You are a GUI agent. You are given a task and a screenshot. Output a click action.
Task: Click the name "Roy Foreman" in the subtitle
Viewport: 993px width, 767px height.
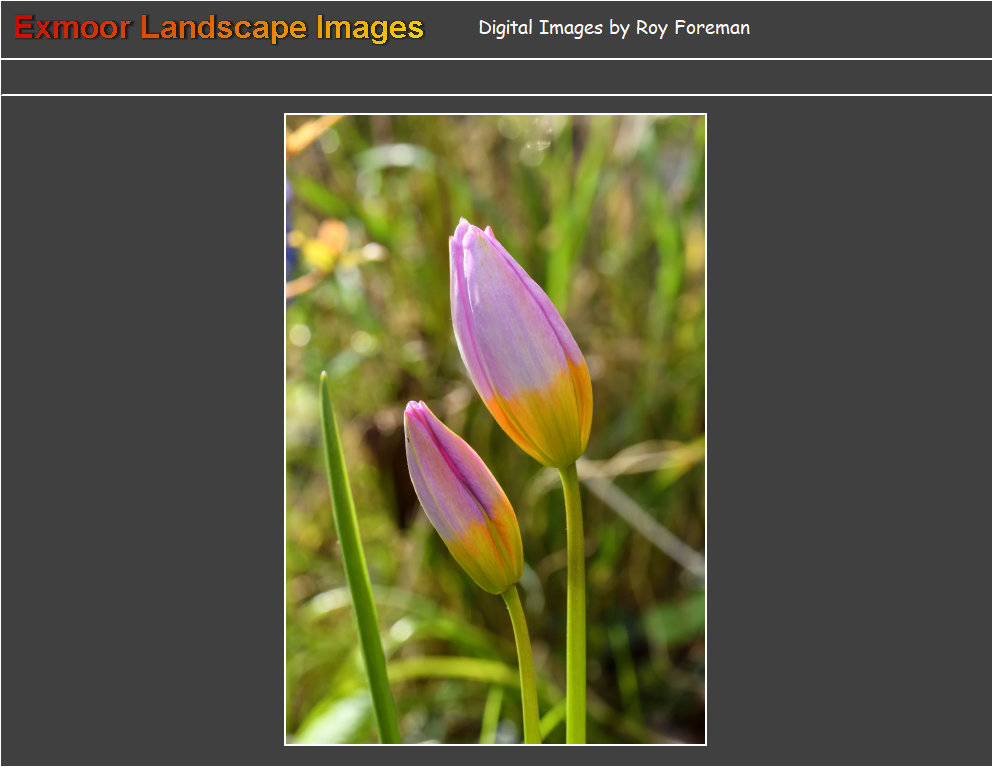click(692, 28)
